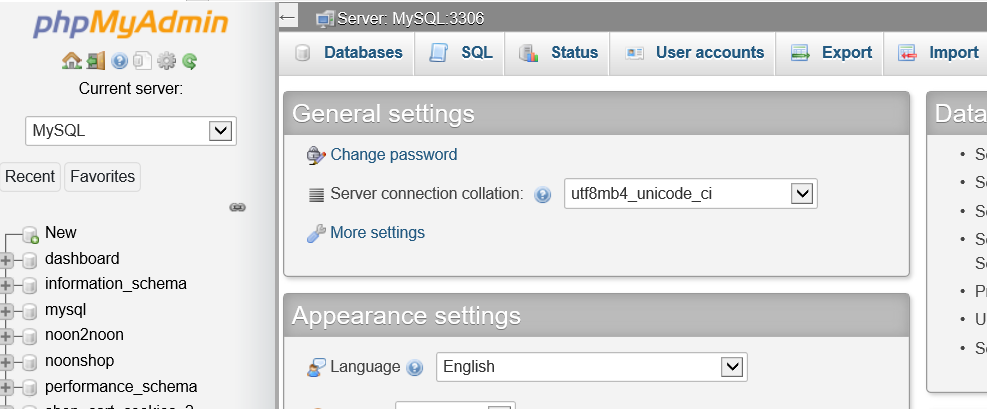Click help icon next to Language
Viewport: 987px width, 409px height.
pos(414,367)
